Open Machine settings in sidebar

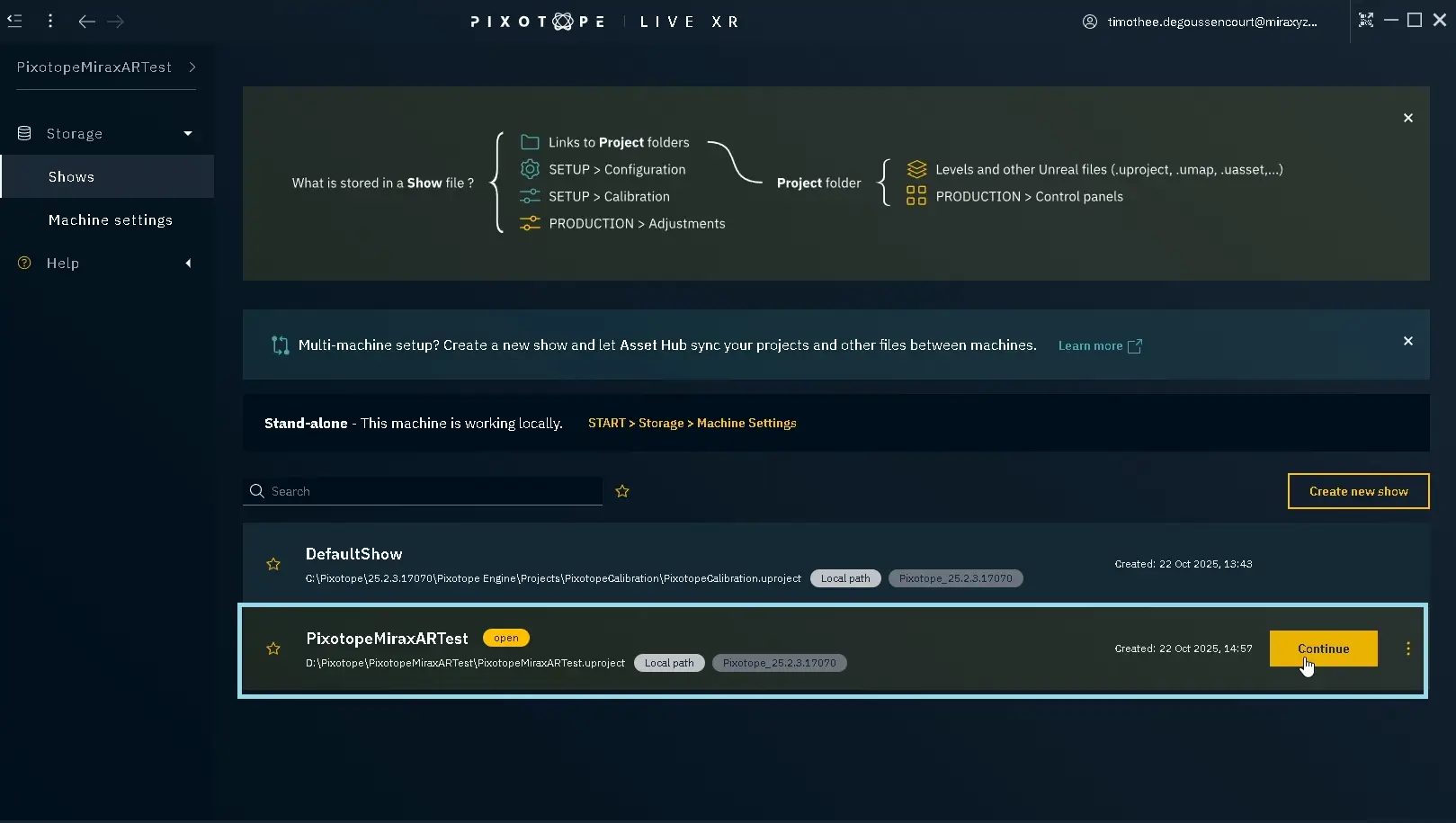click(111, 220)
